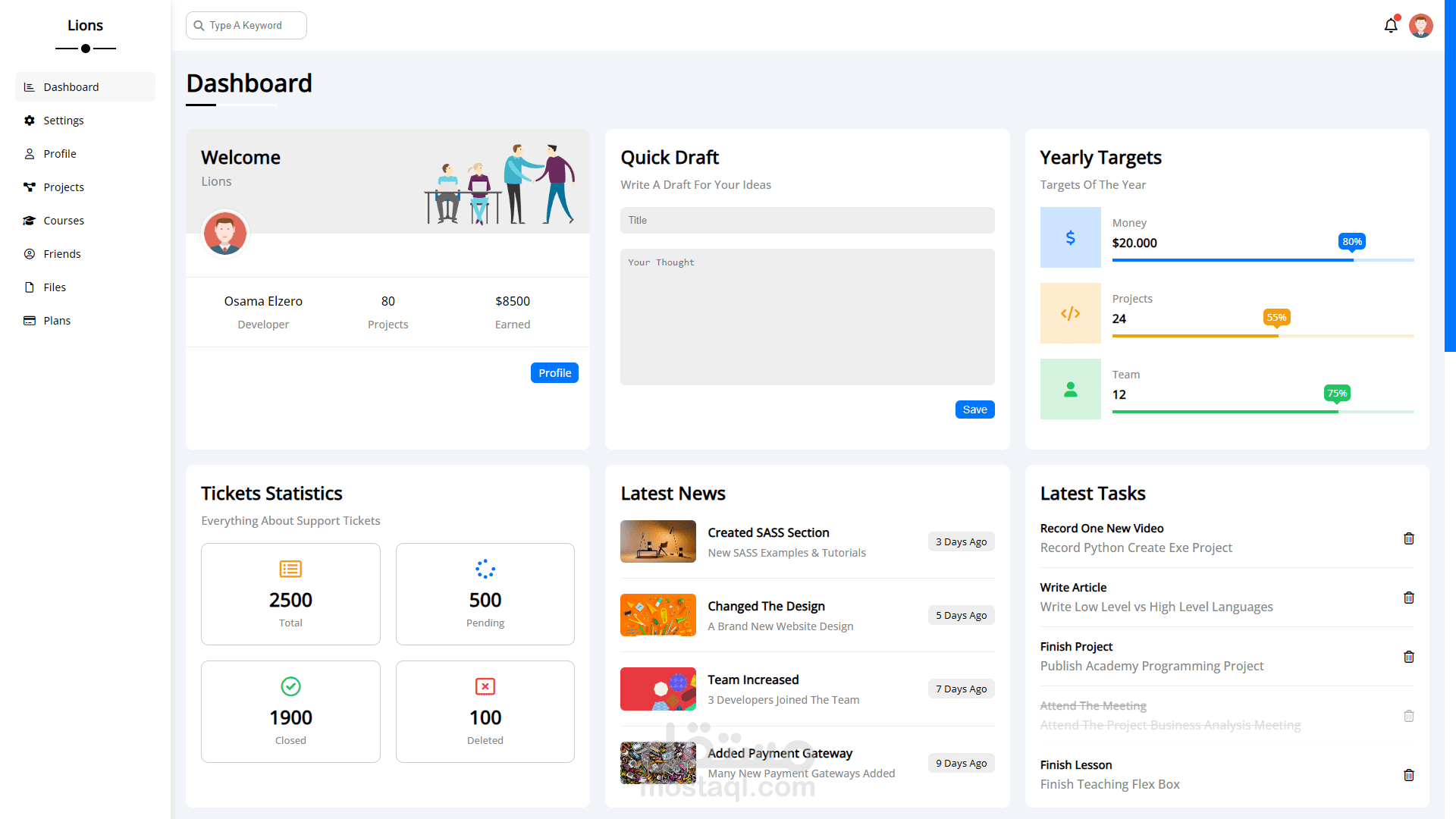
Task: Click the 7 Days Ago label
Action: [x=961, y=689]
